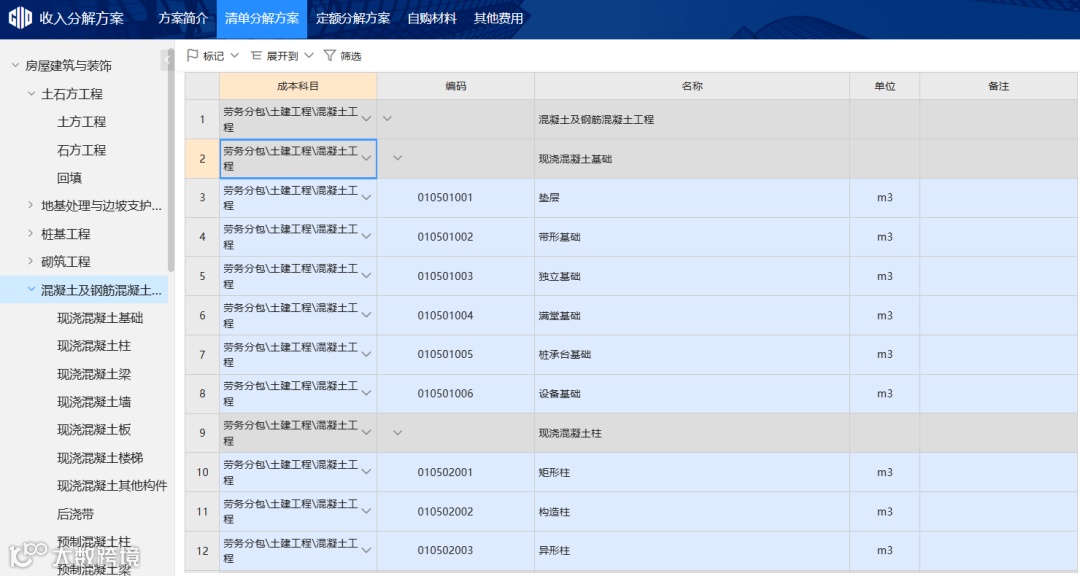The image size is (1080, 576).
Task: Click the 筛选 filter funnel icon
Action: (330, 55)
